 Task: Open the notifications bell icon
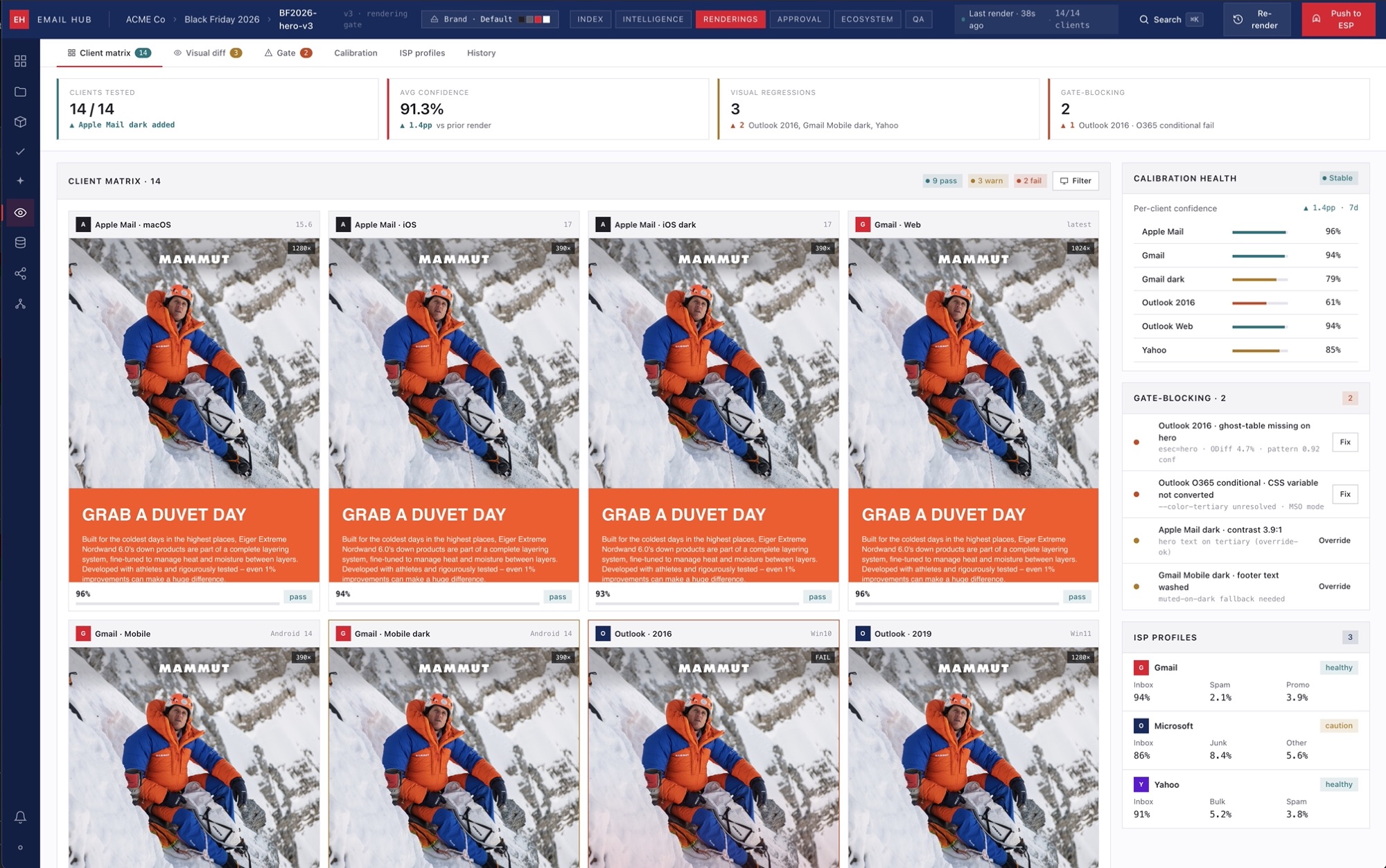click(x=20, y=817)
